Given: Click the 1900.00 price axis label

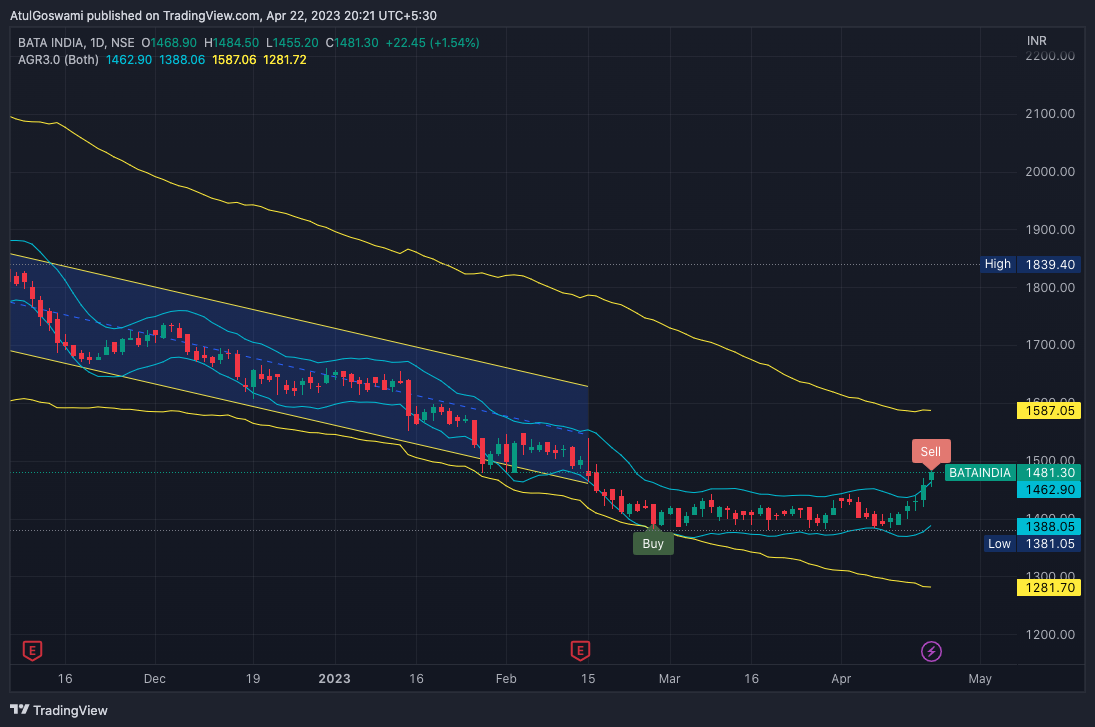Looking at the screenshot, I should [1050, 229].
